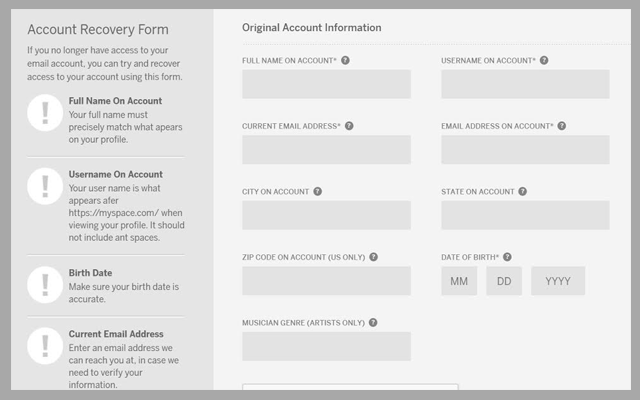
Task: Click exclamation icon beside Birth Date tip
Action: click(x=45, y=285)
